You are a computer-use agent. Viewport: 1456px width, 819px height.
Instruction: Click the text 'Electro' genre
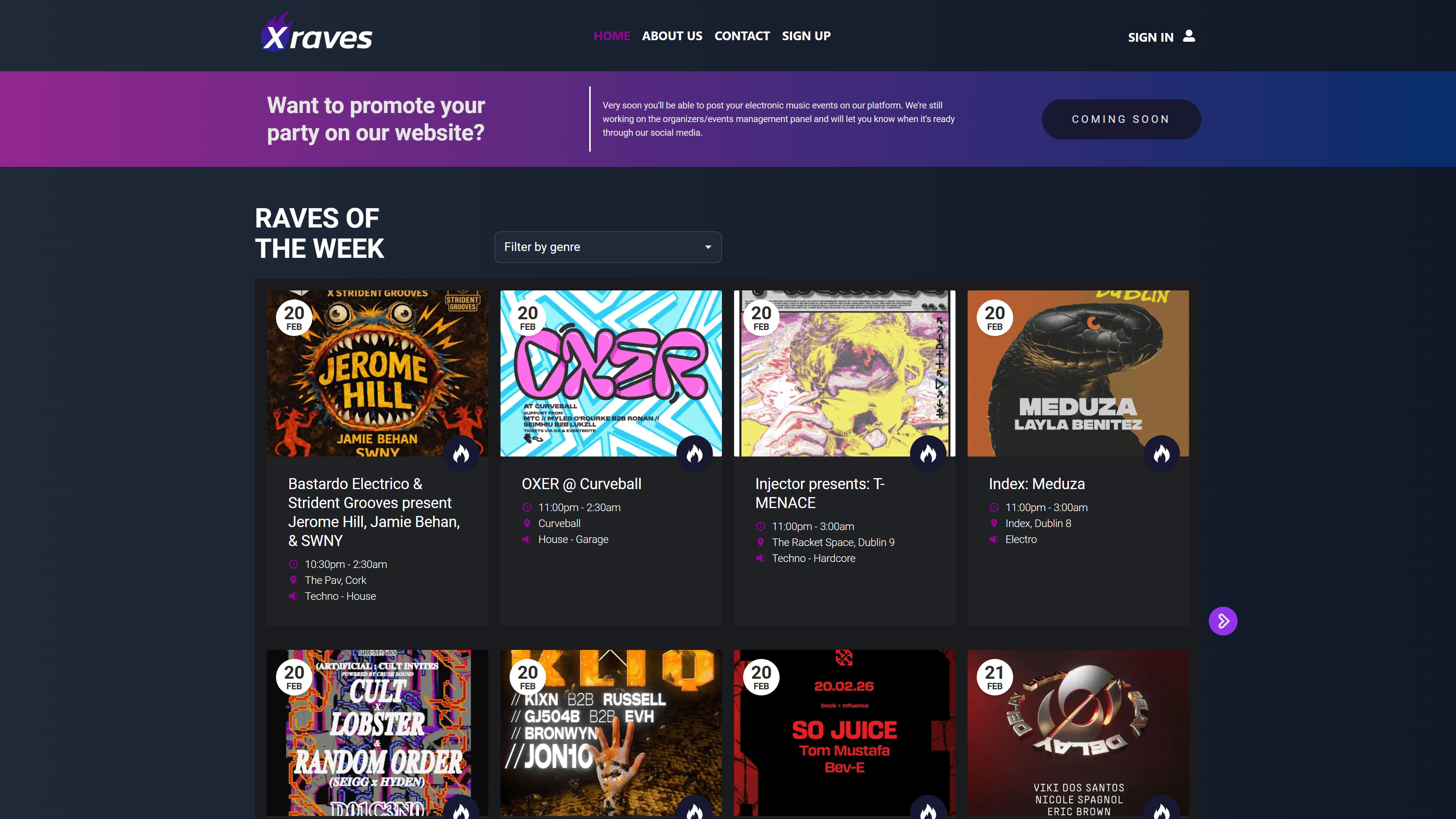tap(1021, 539)
